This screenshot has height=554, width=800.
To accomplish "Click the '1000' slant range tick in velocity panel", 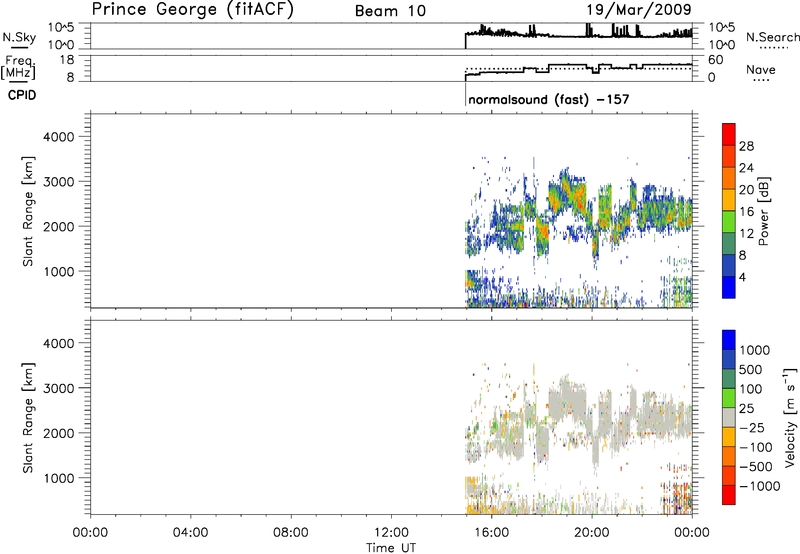I will pos(58,478).
